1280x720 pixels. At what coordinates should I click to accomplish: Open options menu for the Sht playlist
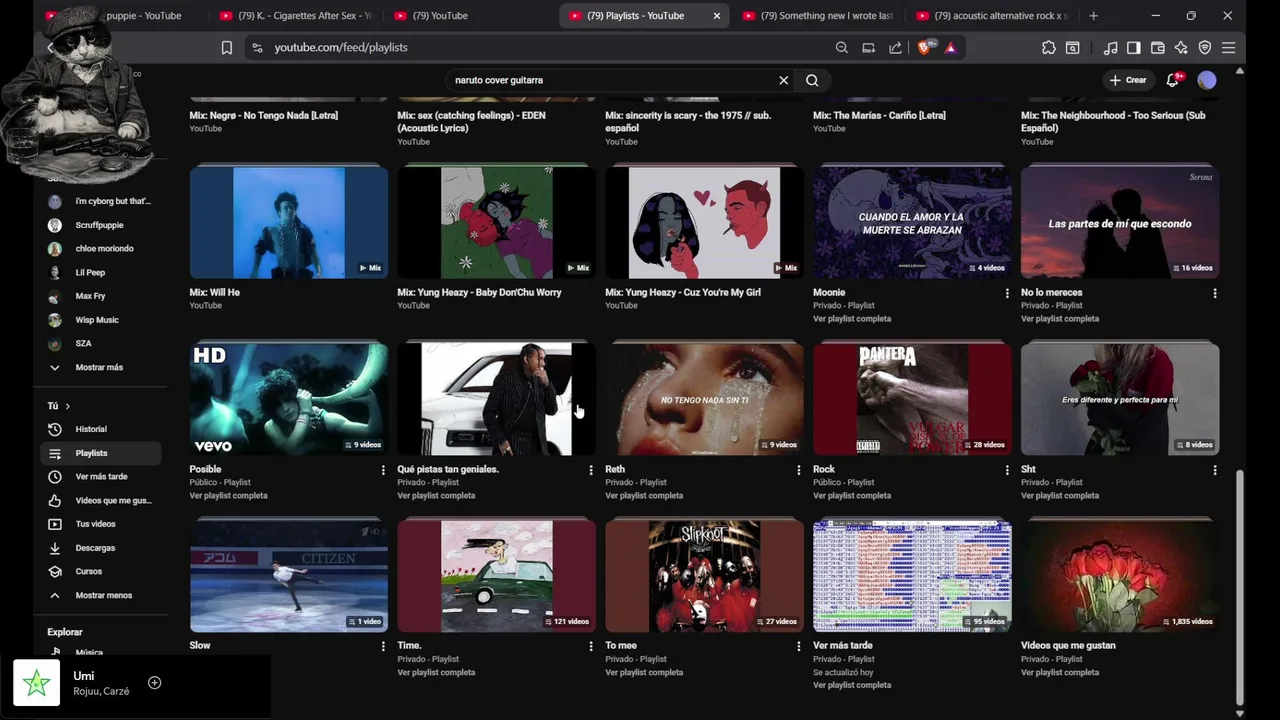point(1215,470)
